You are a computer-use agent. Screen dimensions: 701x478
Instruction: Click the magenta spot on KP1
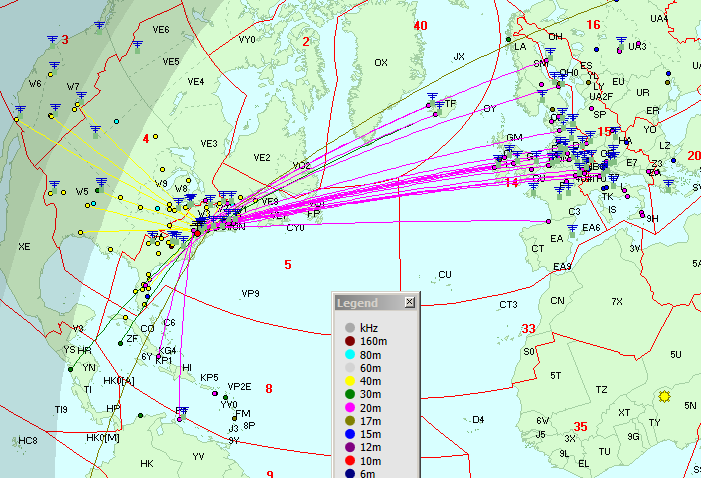coord(158,356)
